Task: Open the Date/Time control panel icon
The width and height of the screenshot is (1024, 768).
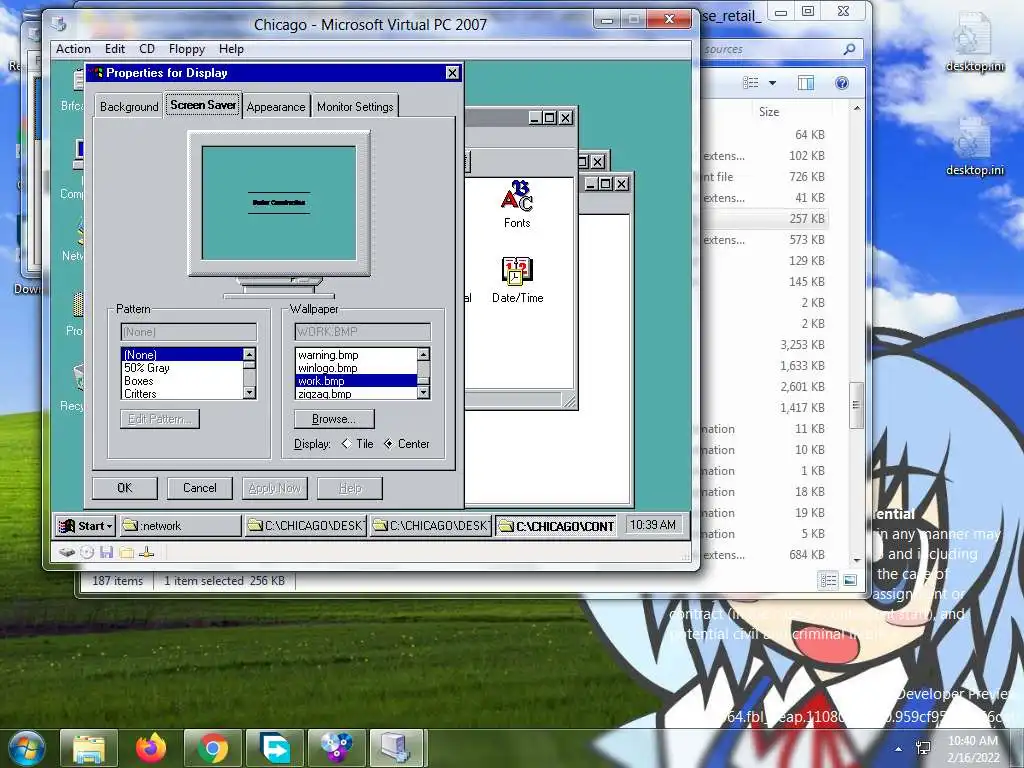Action: [517, 280]
